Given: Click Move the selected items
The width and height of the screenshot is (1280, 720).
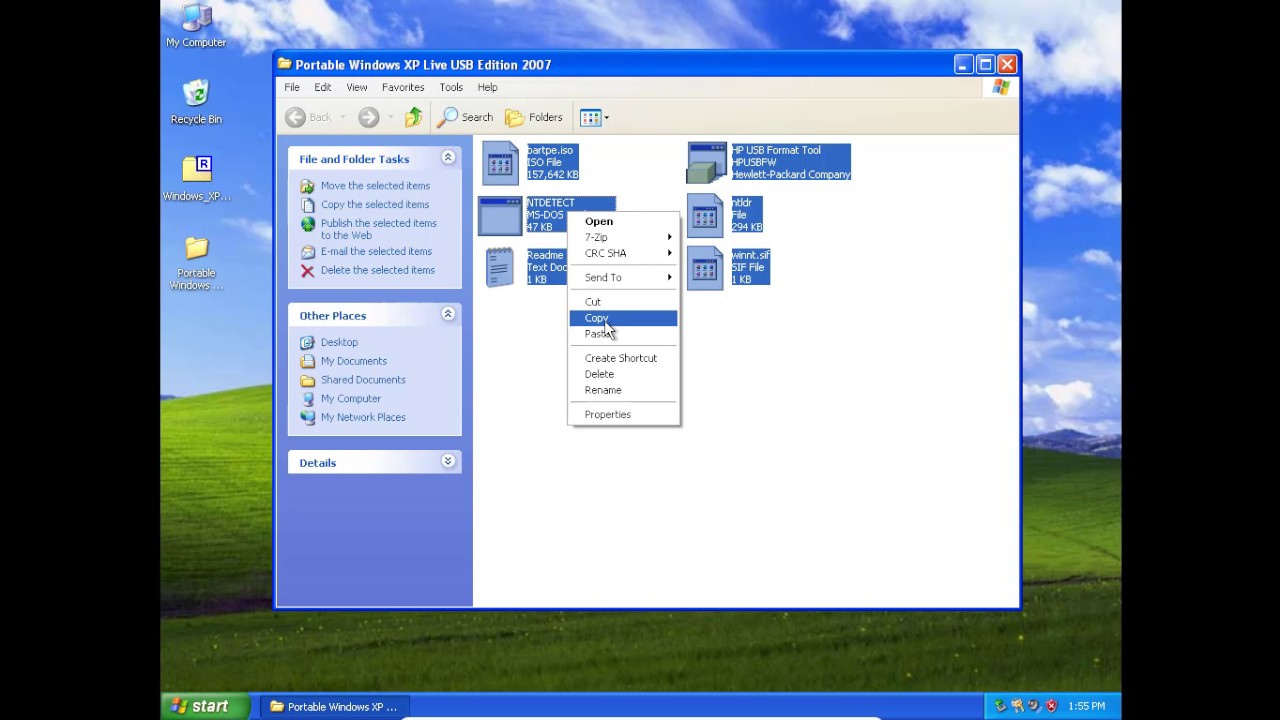Looking at the screenshot, I should click(375, 185).
